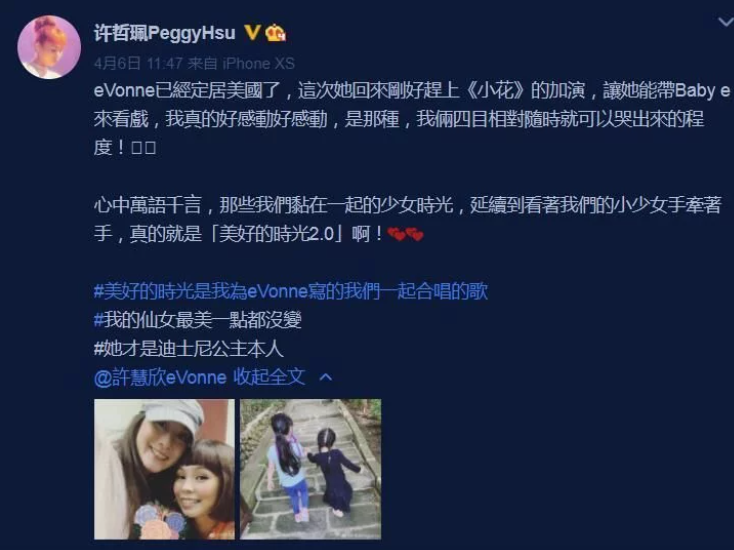Click the iPhone XS source link
The image size is (734, 550).
click(258, 63)
